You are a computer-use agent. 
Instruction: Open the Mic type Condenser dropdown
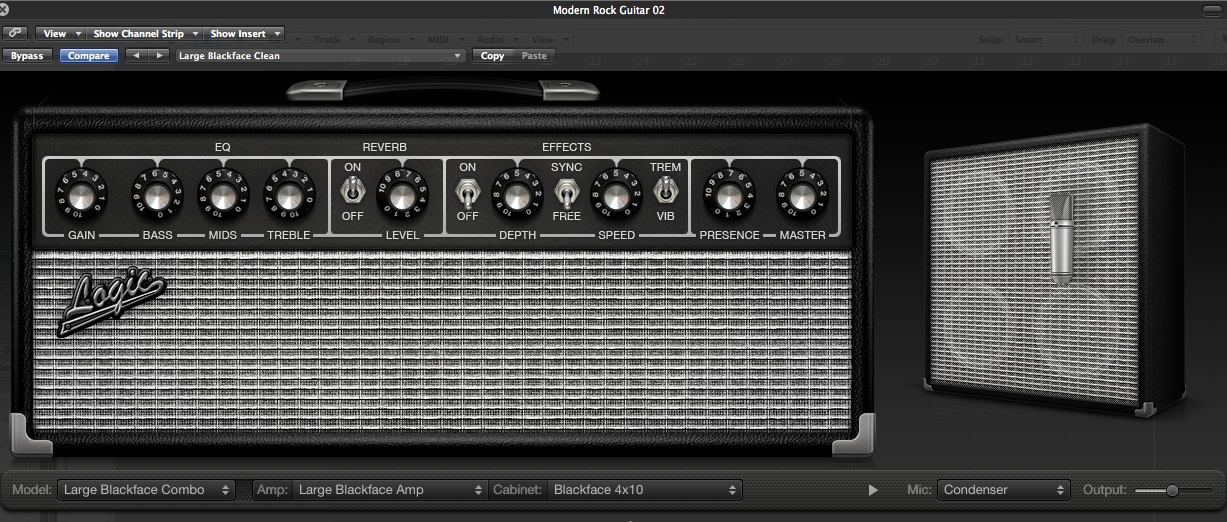point(1004,490)
